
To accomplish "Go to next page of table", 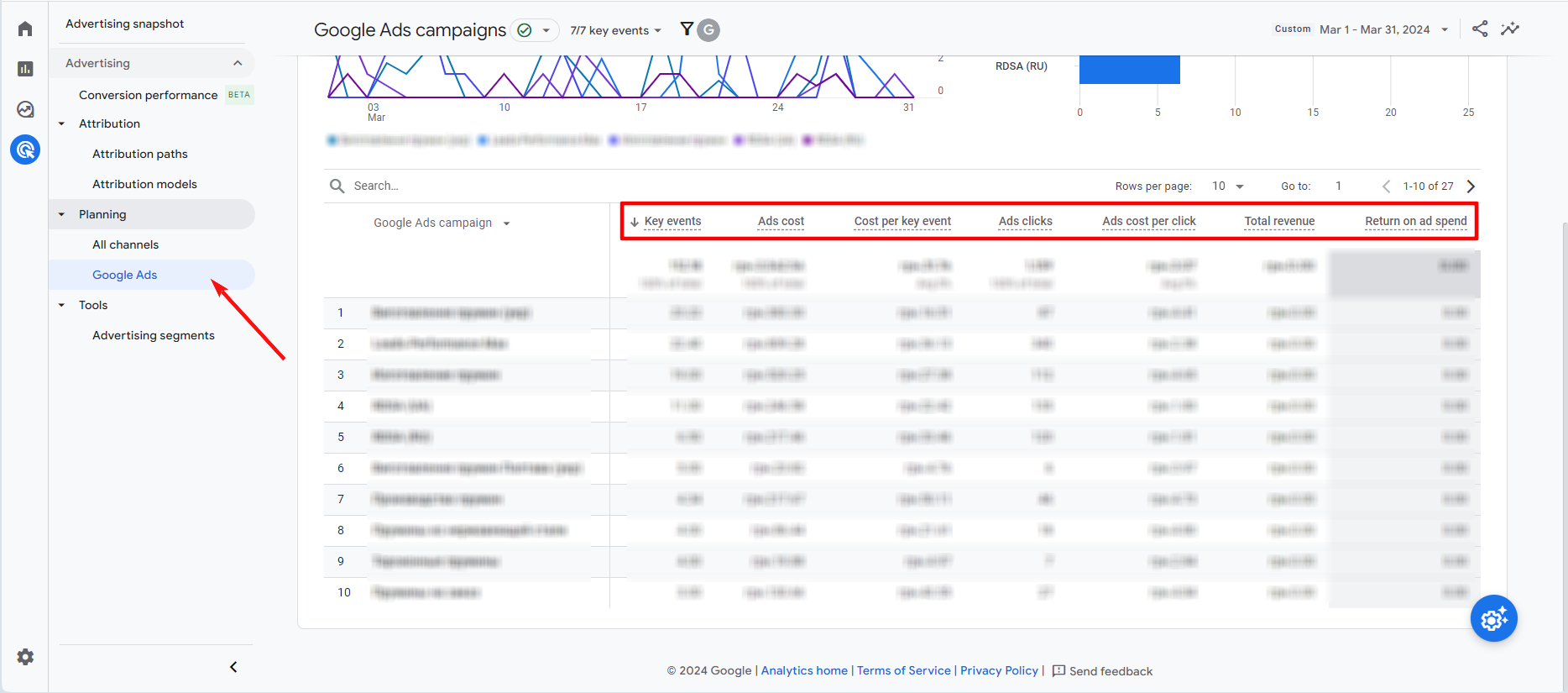I will [1471, 186].
